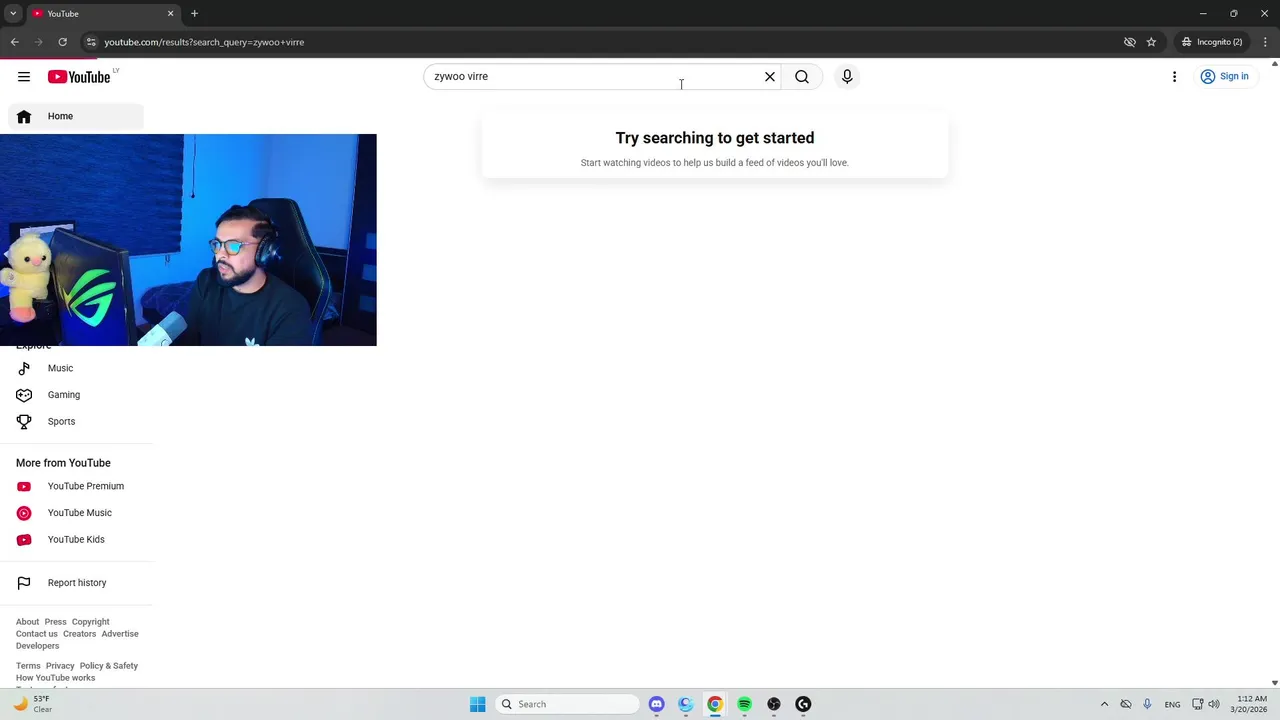Image resolution: width=1280 pixels, height=720 pixels.
Task: Open the tab search dropdown arrow
Action: coord(13,14)
